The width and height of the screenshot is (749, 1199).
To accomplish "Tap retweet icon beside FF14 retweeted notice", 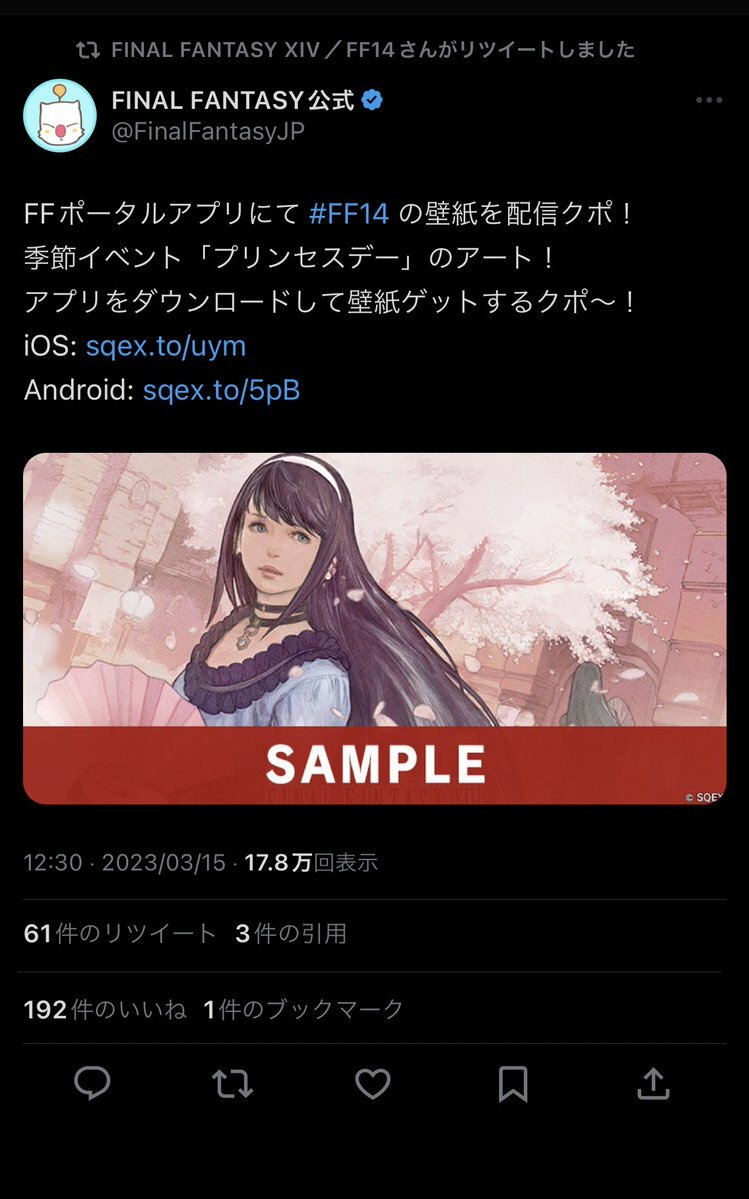I will point(88,50).
